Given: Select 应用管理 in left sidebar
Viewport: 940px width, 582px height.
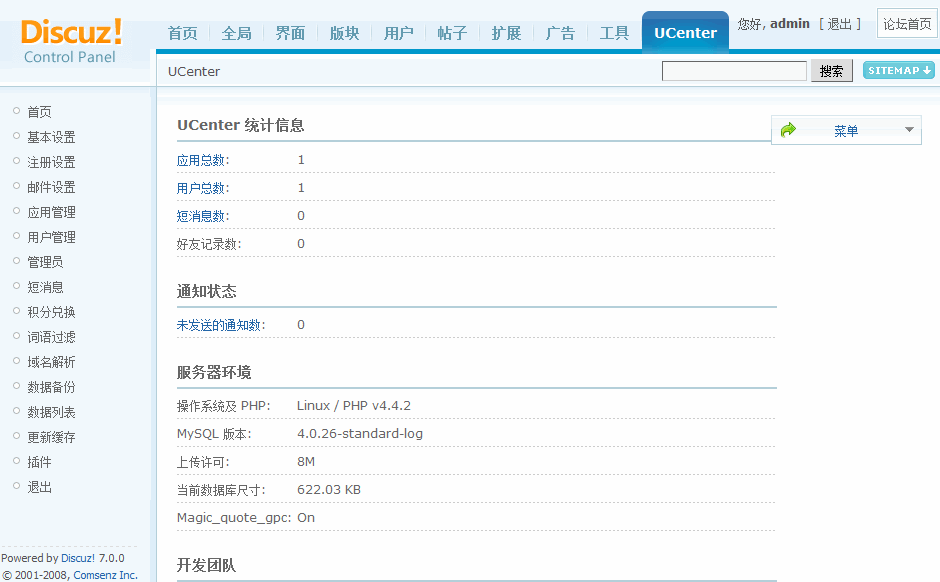Looking at the screenshot, I should click(51, 212).
